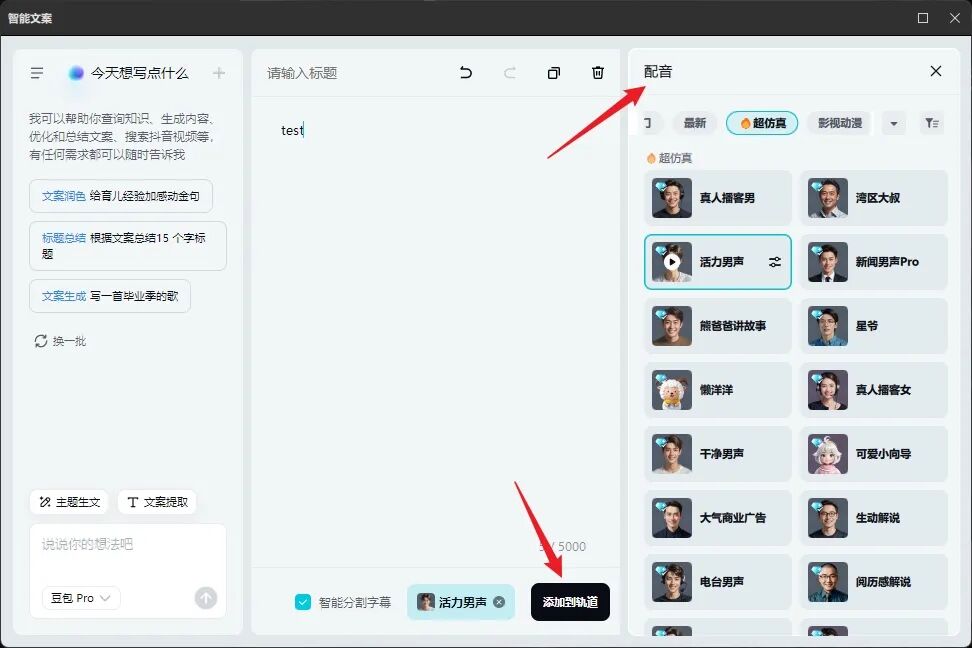
Task: Click the 添加到轨道 button
Action: pos(569,602)
